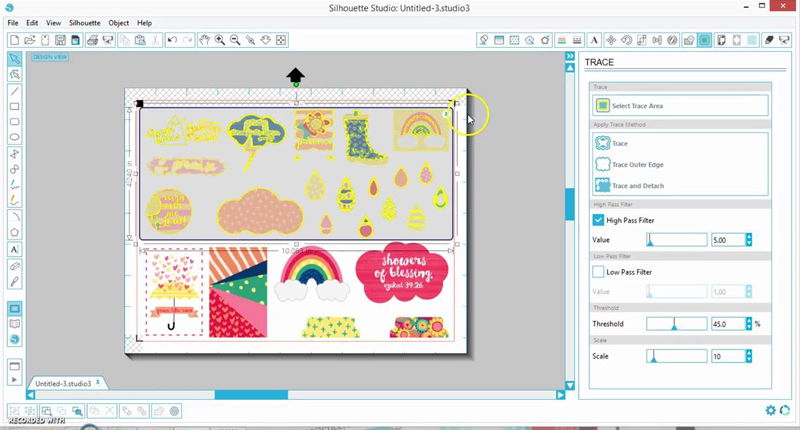Click the Threshold slider
The image size is (800, 430).
677,323
